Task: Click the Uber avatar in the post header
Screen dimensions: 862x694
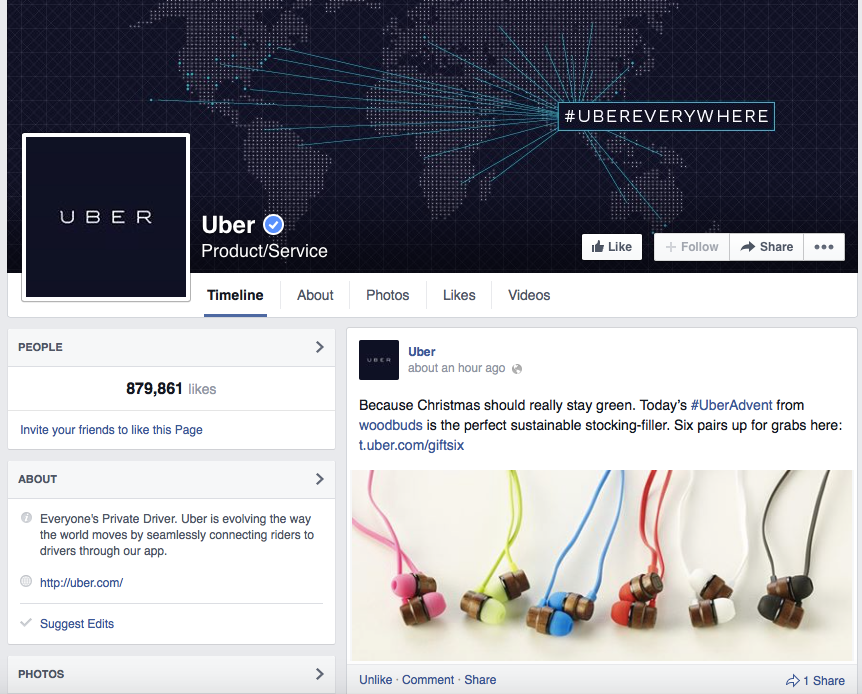Action: pos(379,360)
